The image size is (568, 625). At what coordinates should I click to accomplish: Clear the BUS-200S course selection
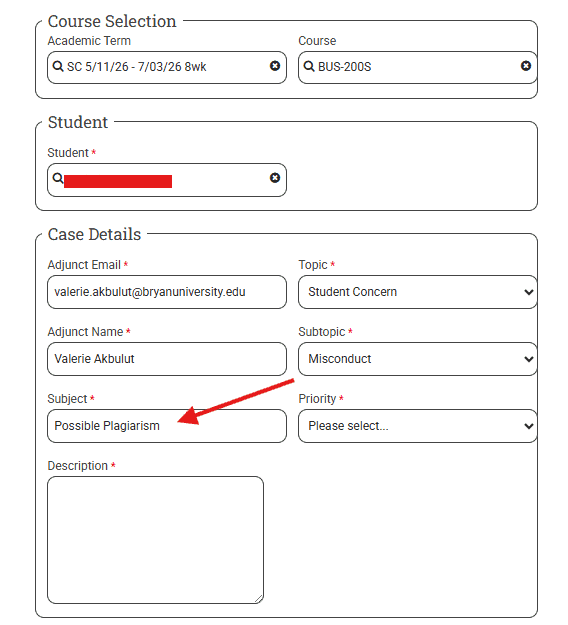pyautogui.click(x=526, y=66)
